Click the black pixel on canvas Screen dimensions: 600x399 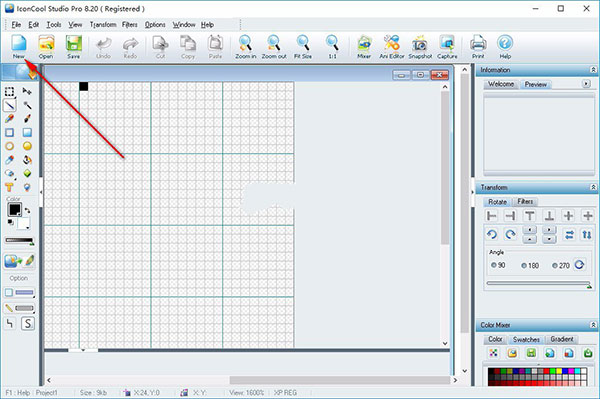(x=83, y=86)
